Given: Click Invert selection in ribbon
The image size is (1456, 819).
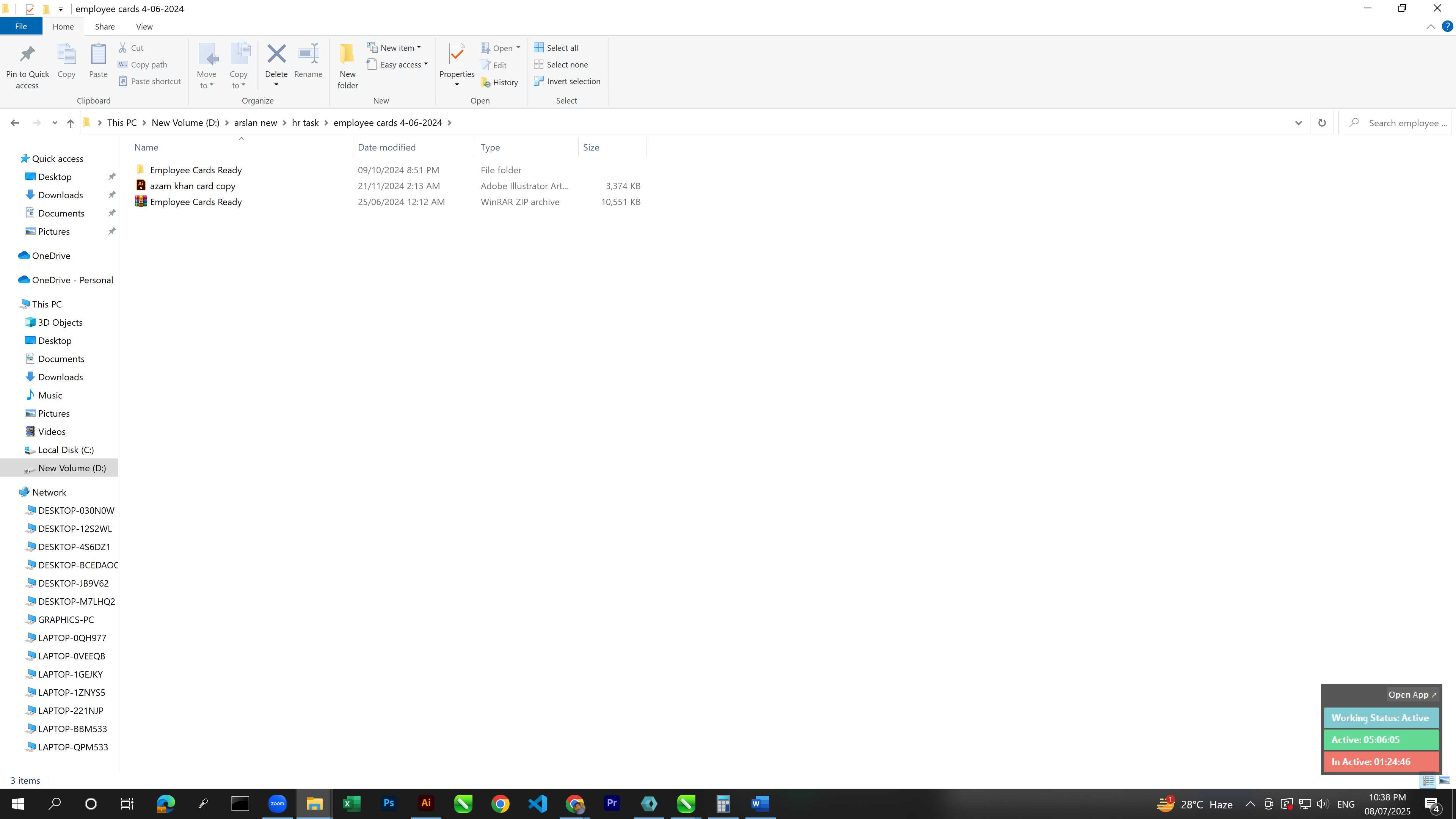Looking at the screenshot, I should [568, 82].
